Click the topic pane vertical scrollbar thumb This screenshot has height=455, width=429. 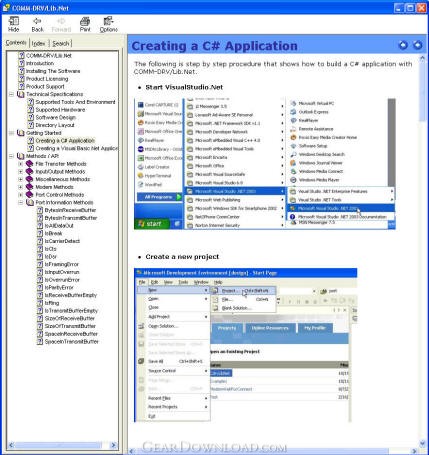pyautogui.click(x=423, y=92)
